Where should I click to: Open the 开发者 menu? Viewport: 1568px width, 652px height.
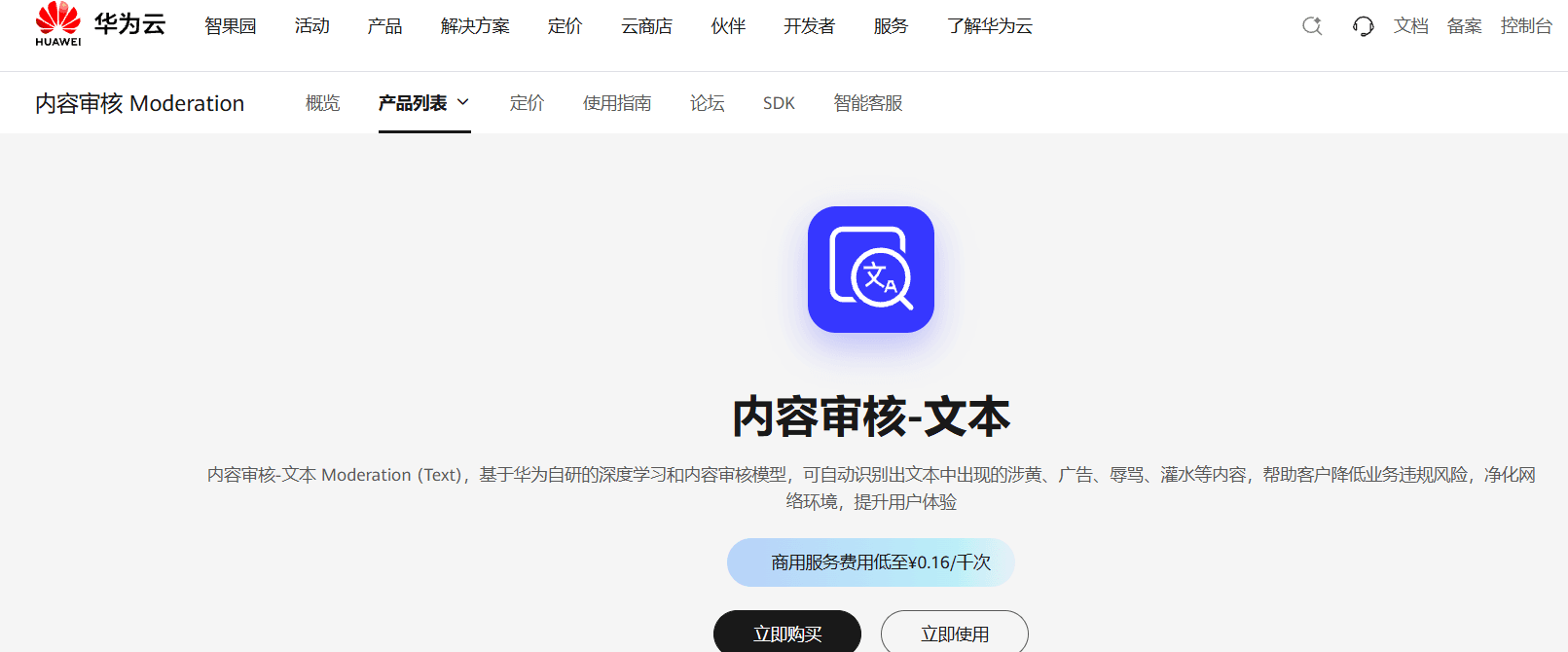pos(809,26)
